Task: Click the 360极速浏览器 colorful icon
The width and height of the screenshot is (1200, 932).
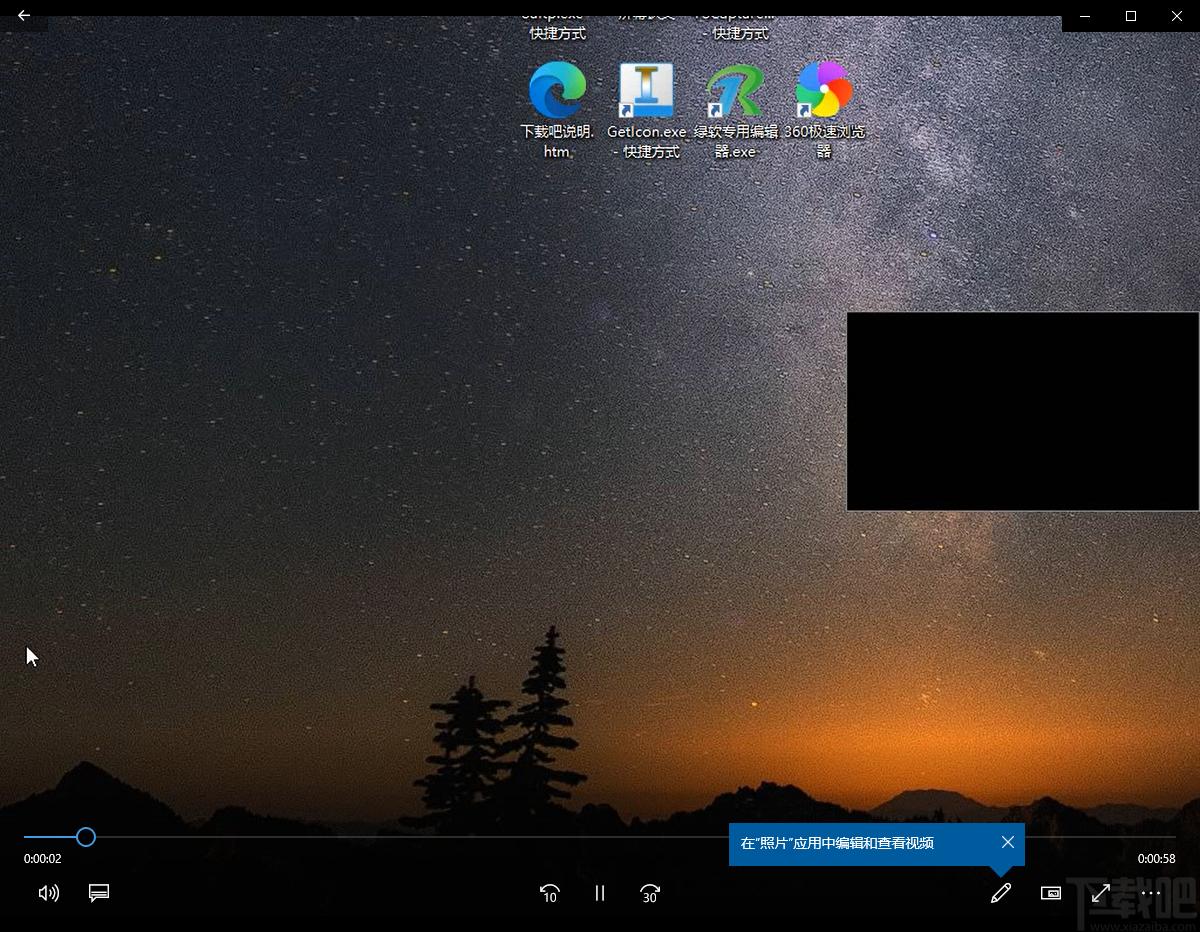Action: [x=824, y=90]
